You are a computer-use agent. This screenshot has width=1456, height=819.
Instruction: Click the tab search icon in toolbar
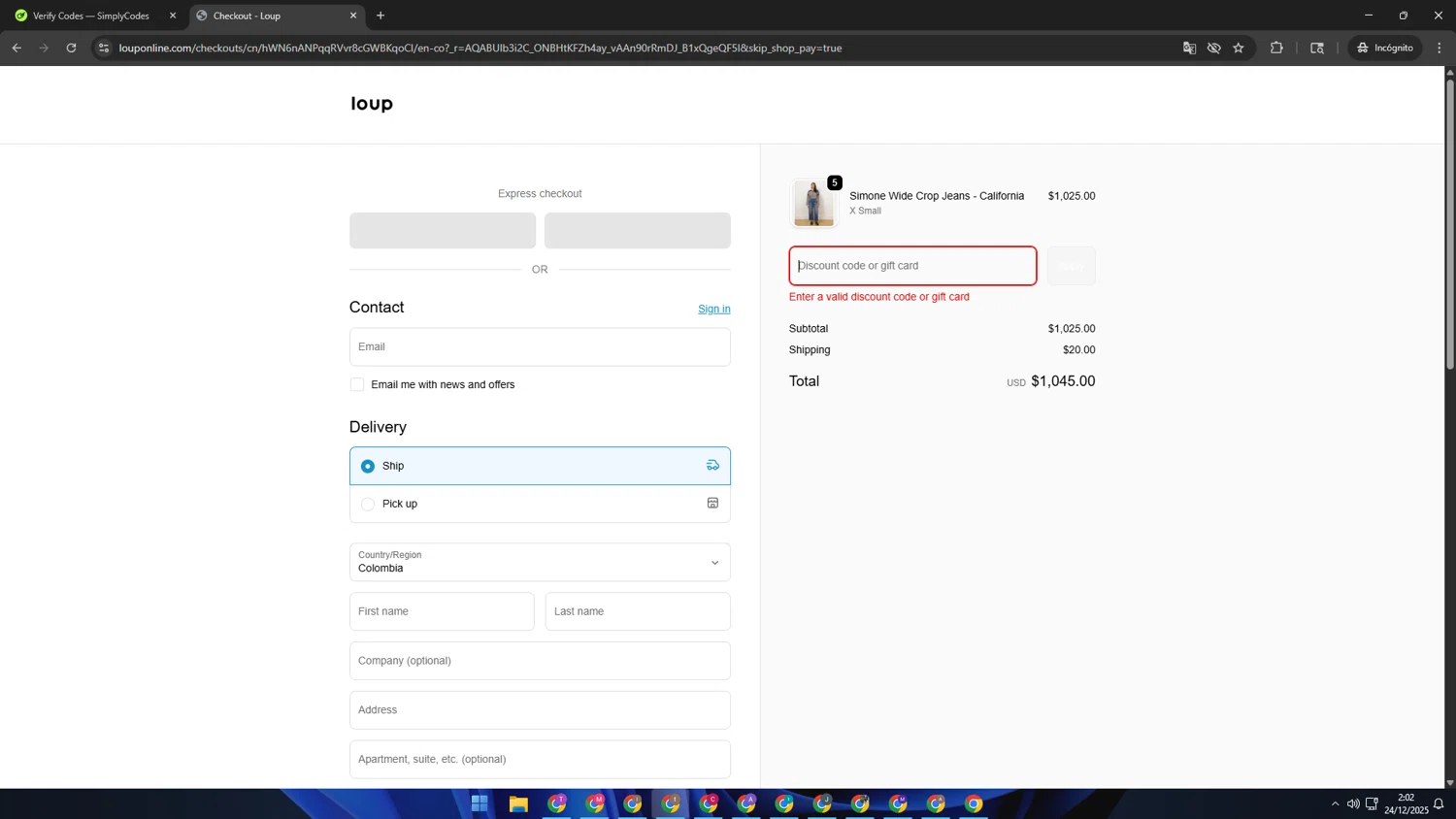[1317, 48]
